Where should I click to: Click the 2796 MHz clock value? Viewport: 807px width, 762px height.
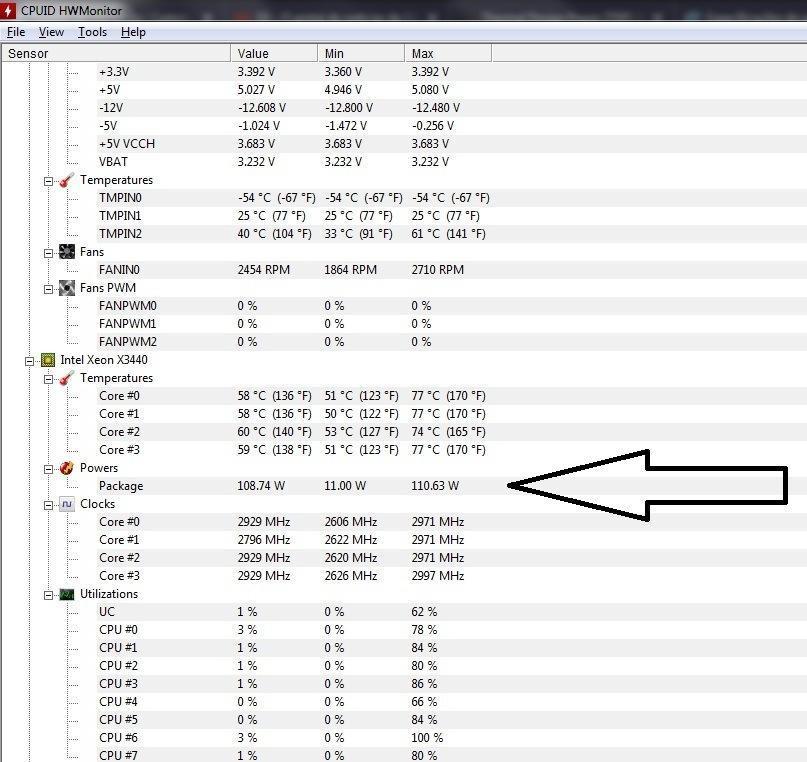pyautogui.click(x=264, y=540)
